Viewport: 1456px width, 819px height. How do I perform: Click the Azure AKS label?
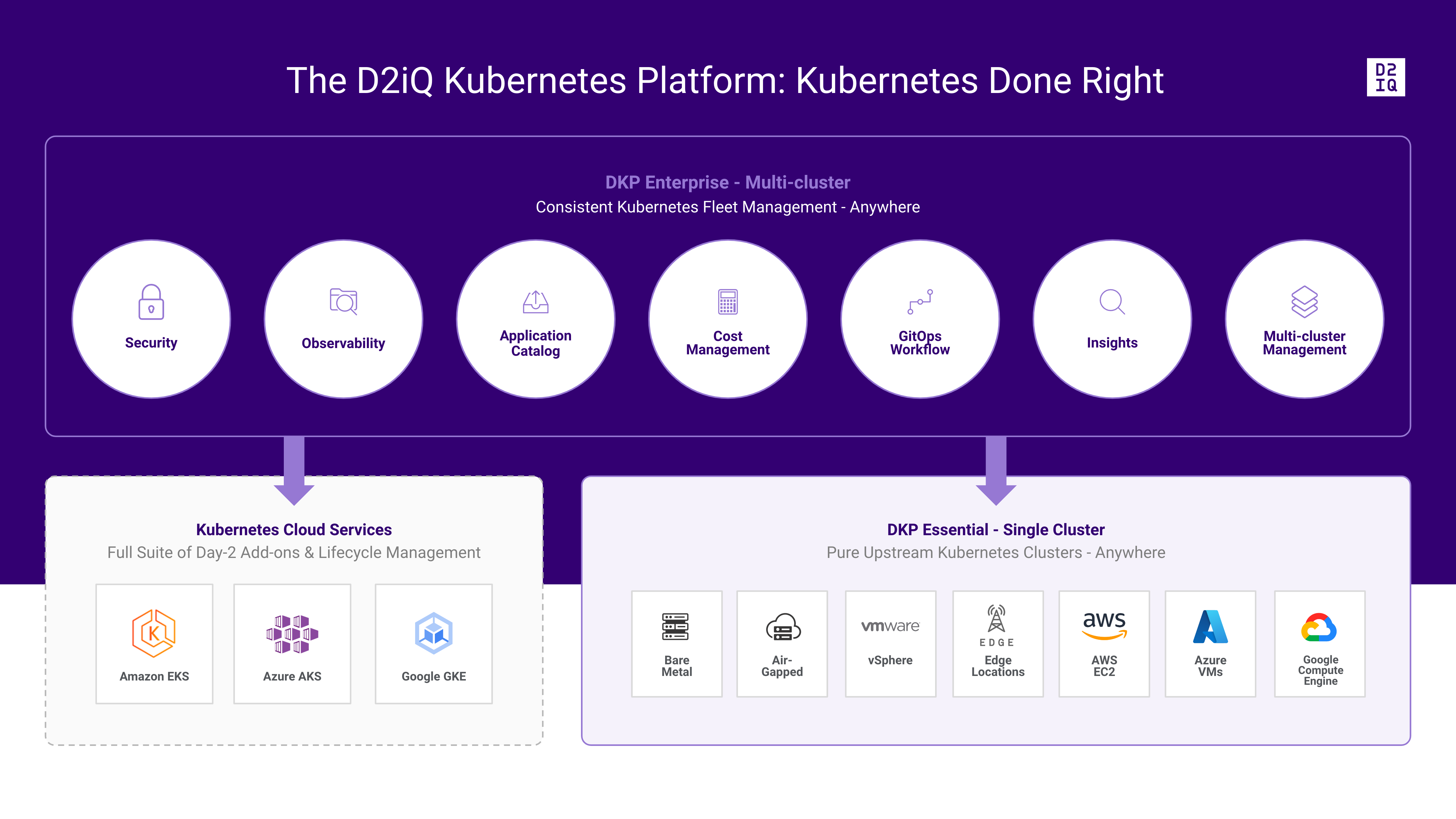[292, 676]
